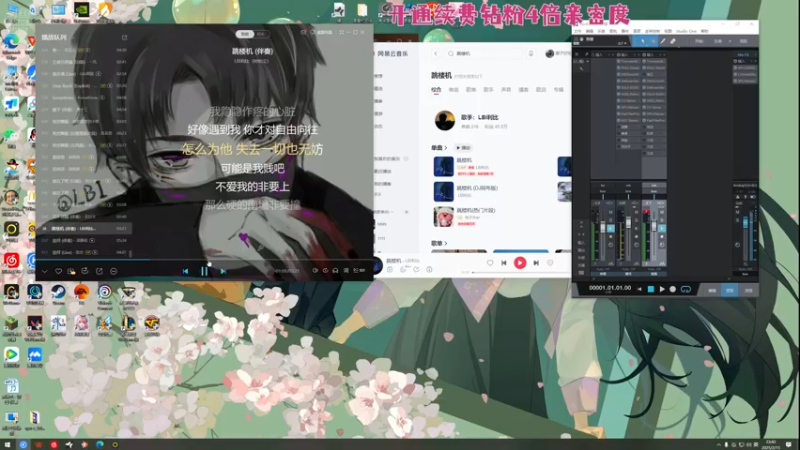800x450 pixels.
Task: Open the 开始 page in Studio One
Action: click(699, 41)
